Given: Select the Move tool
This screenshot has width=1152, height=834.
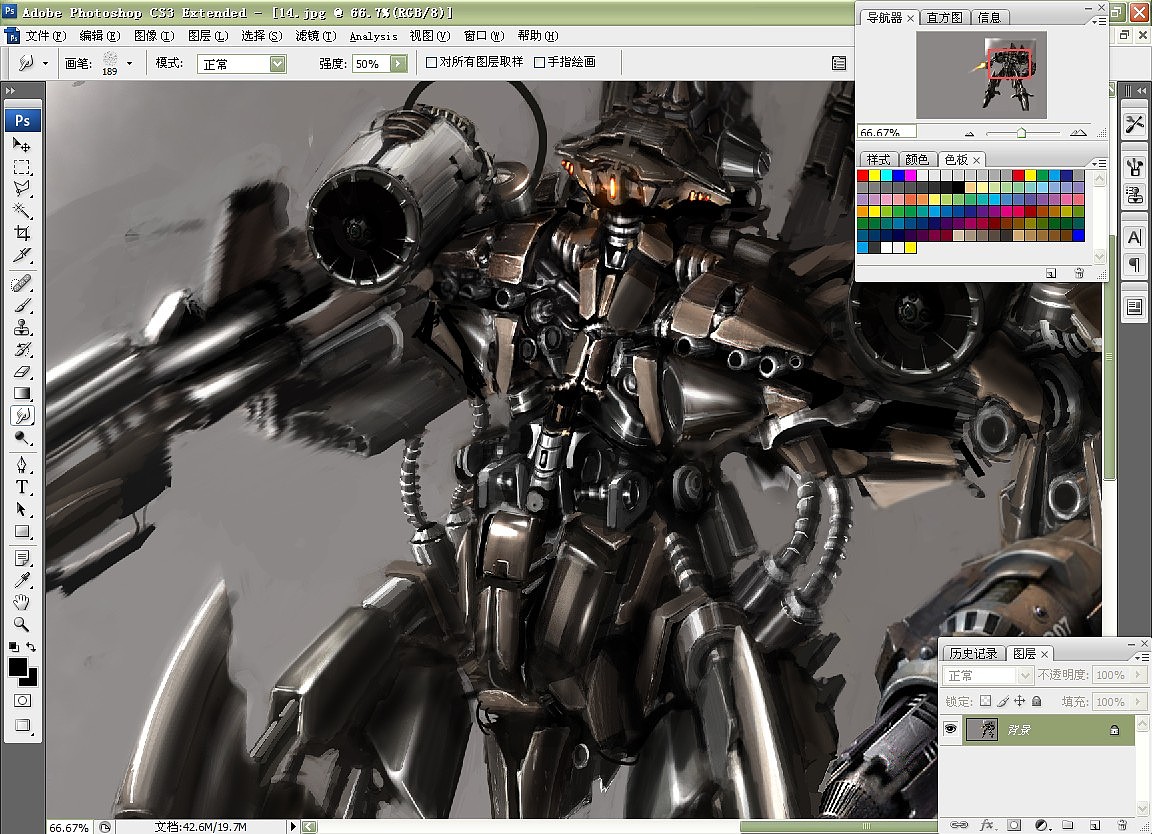Looking at the screenshot, I should [x=21, y=145].
